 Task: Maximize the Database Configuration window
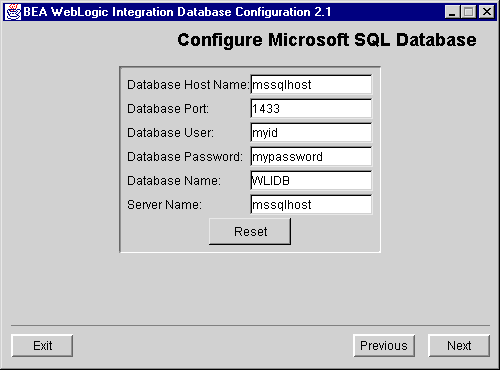click(468, 12)
